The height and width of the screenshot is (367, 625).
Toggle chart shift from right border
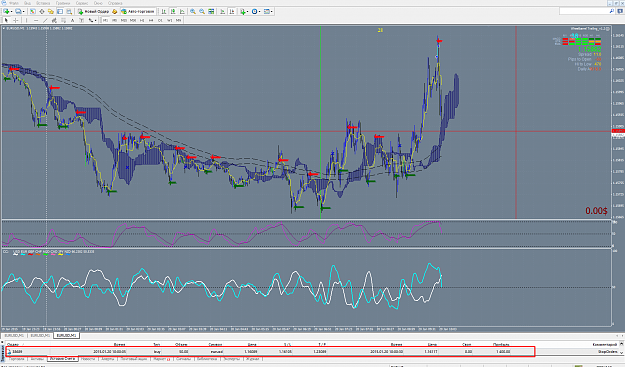pyautogui.click(x=232, y=12)
